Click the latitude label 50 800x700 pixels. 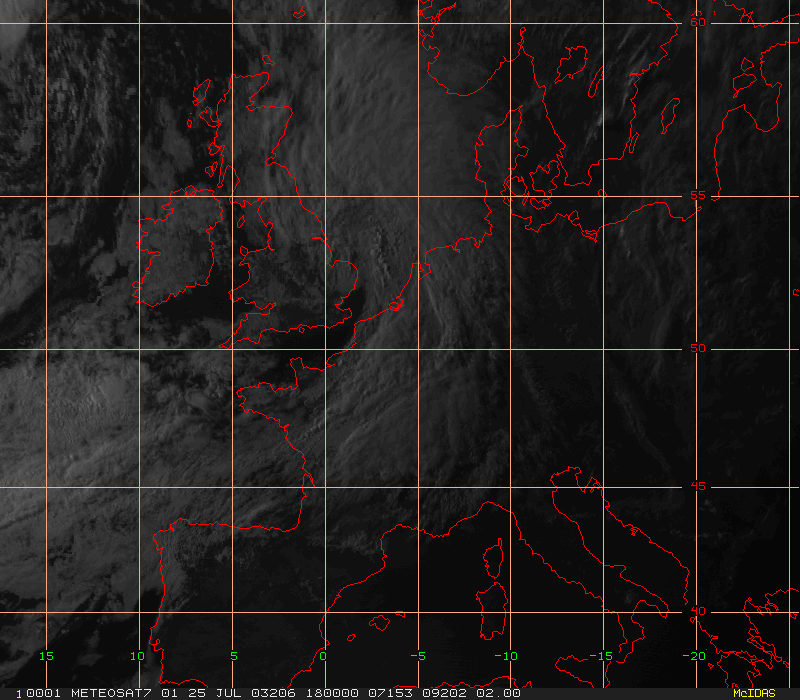tap(697, 348)
